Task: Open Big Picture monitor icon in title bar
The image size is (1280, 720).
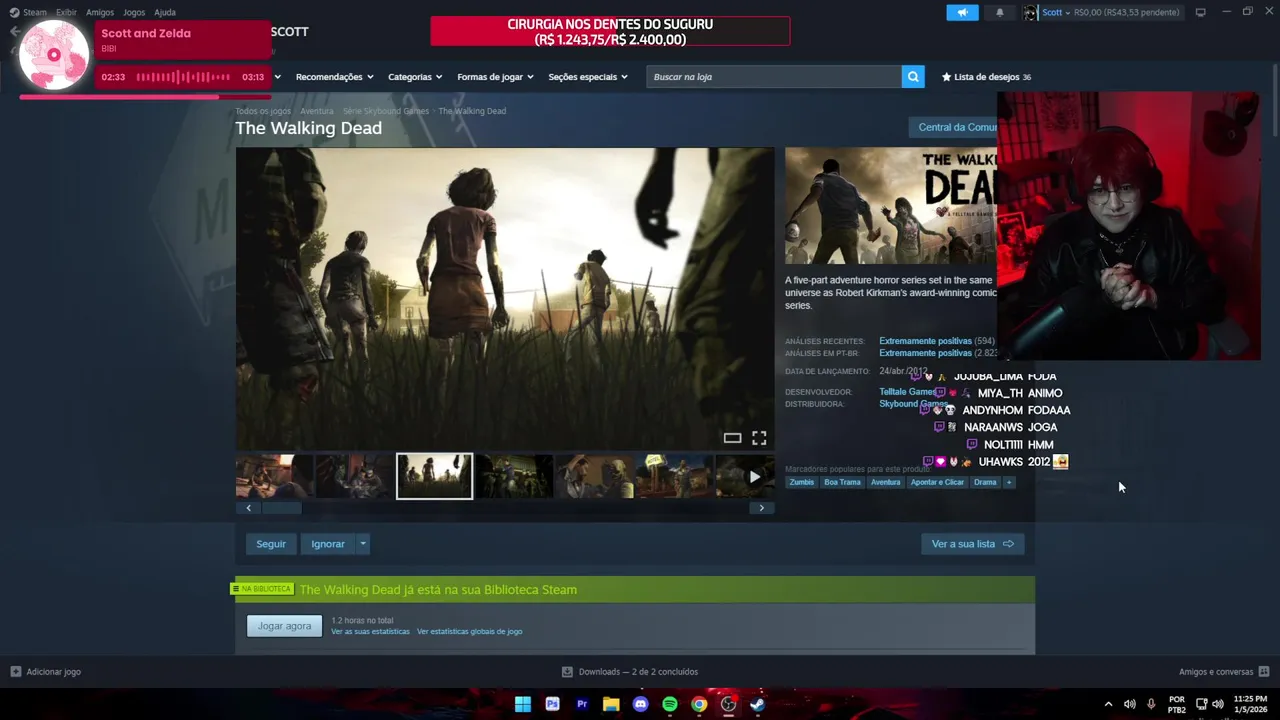Action: tap(1200, 12)
